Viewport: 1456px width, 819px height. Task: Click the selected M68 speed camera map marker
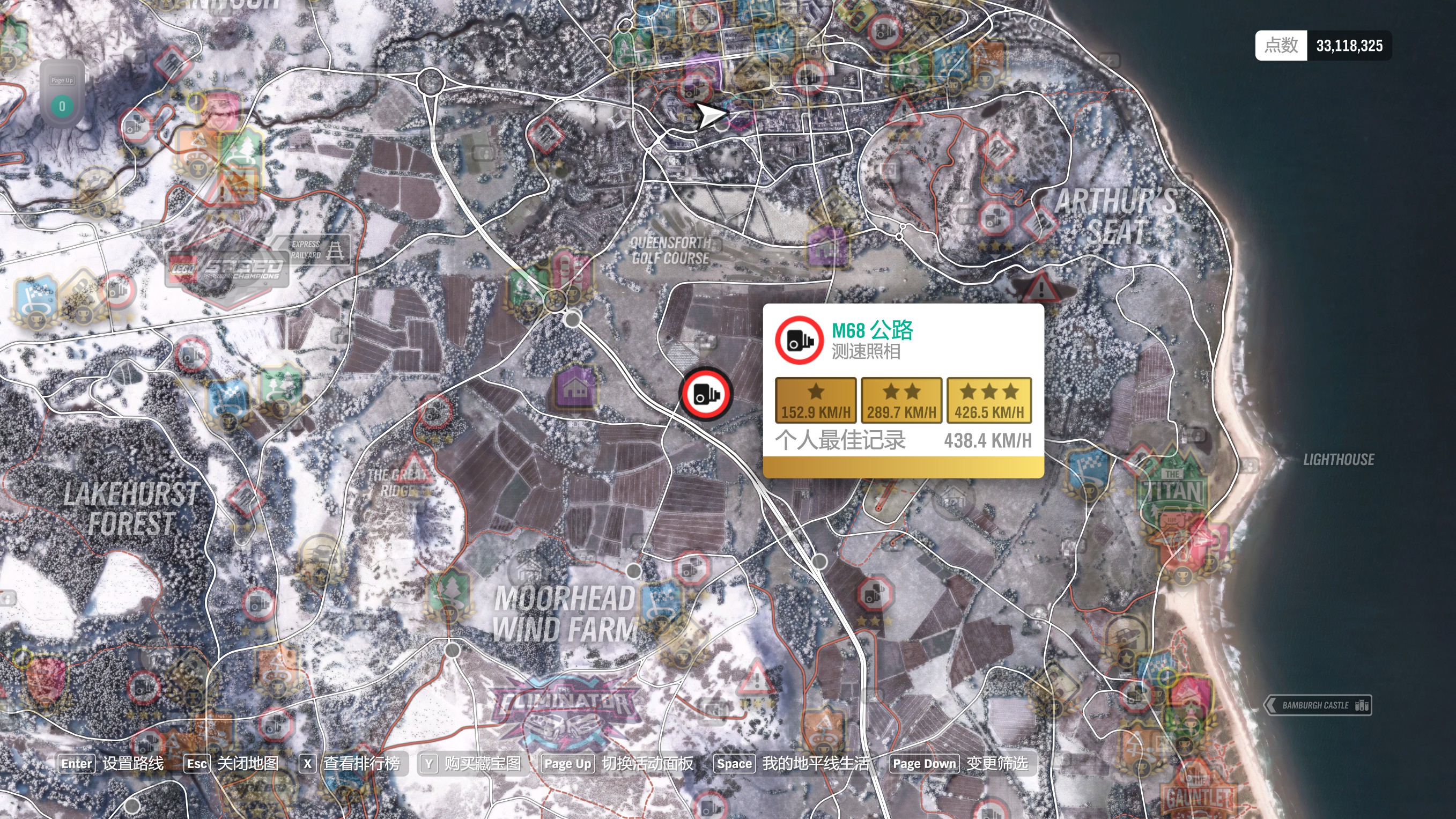[706, 395]
